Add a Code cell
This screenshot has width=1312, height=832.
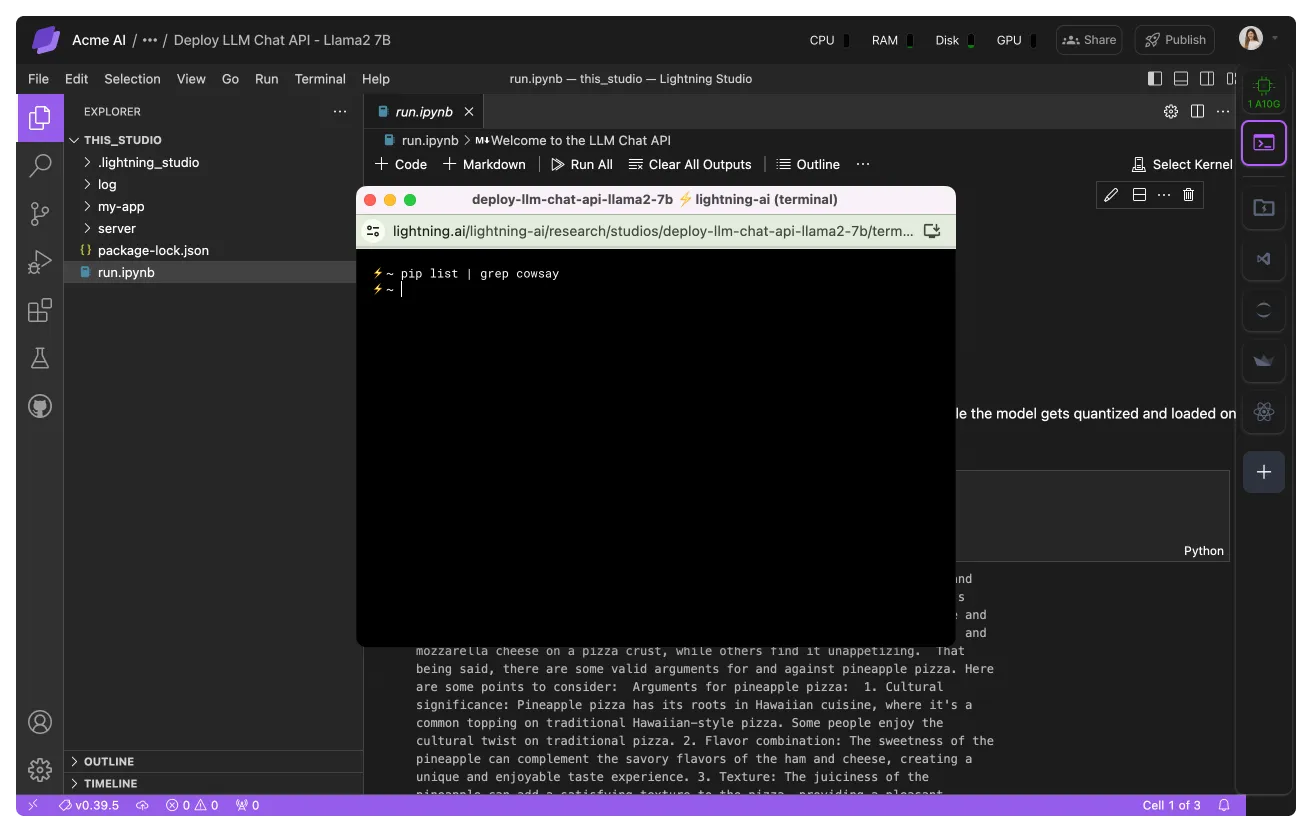(401, 164)
